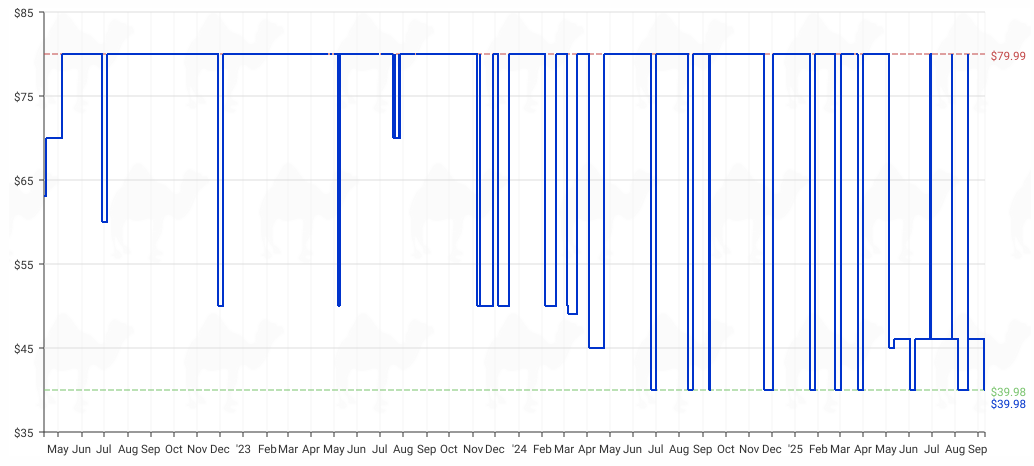Click the $85 y-axis label
The image size is (1034, 466).
pyautogui.click(x=26, y=13)
